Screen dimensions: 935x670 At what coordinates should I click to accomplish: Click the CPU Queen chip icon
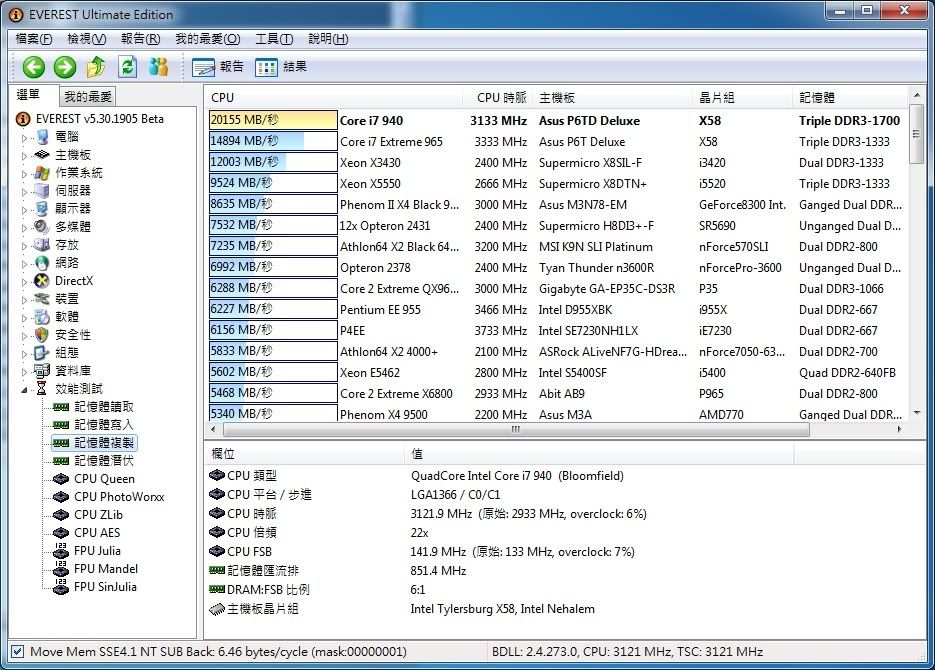[x=61, y=479]
